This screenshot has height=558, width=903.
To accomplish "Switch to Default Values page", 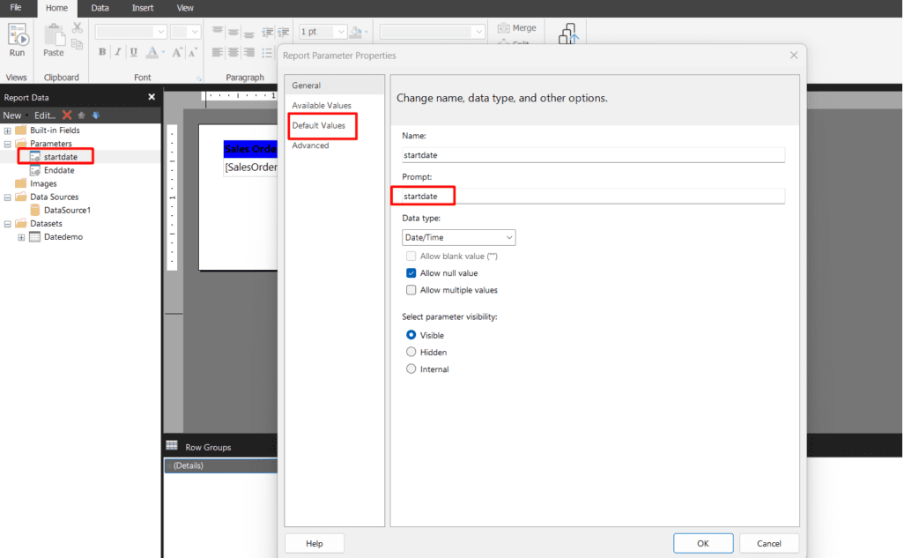I will 318,125.
